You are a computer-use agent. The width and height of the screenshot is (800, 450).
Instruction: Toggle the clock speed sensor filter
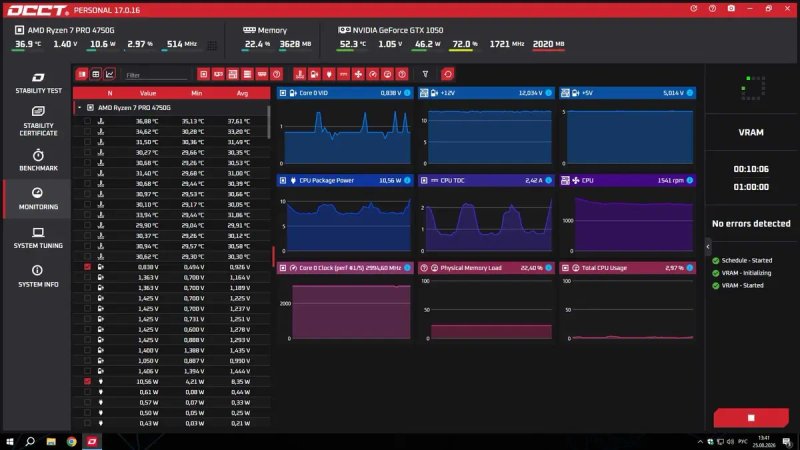coord(373,74)
